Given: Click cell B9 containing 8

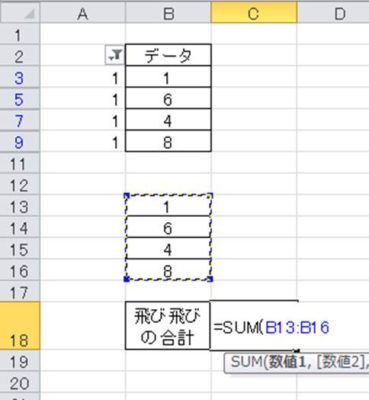Looking at the screenshot, I should [168, 141].
